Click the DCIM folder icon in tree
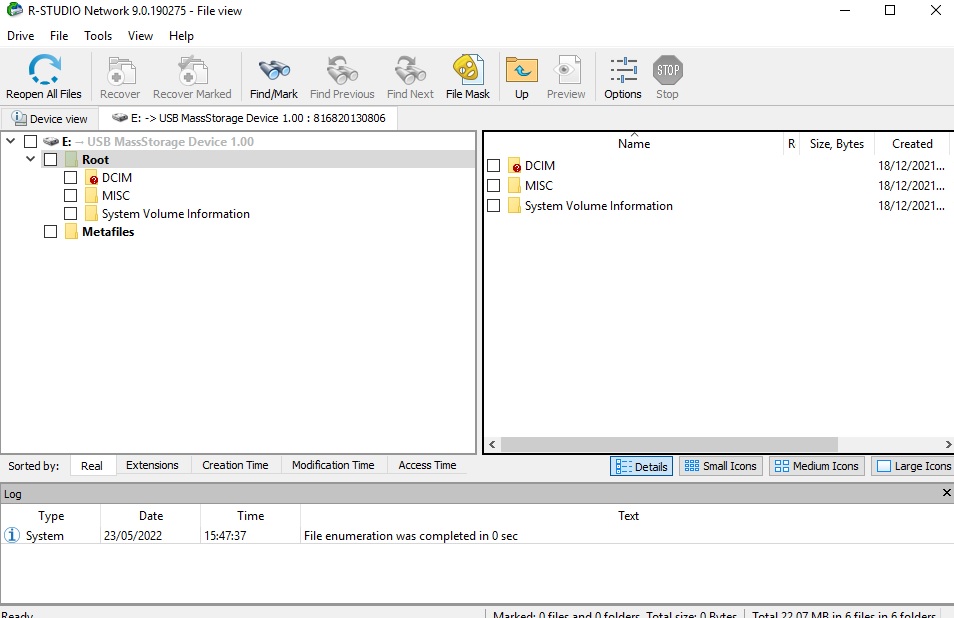The width and height of the screenshot is (954, 618). tap(92, 178)
